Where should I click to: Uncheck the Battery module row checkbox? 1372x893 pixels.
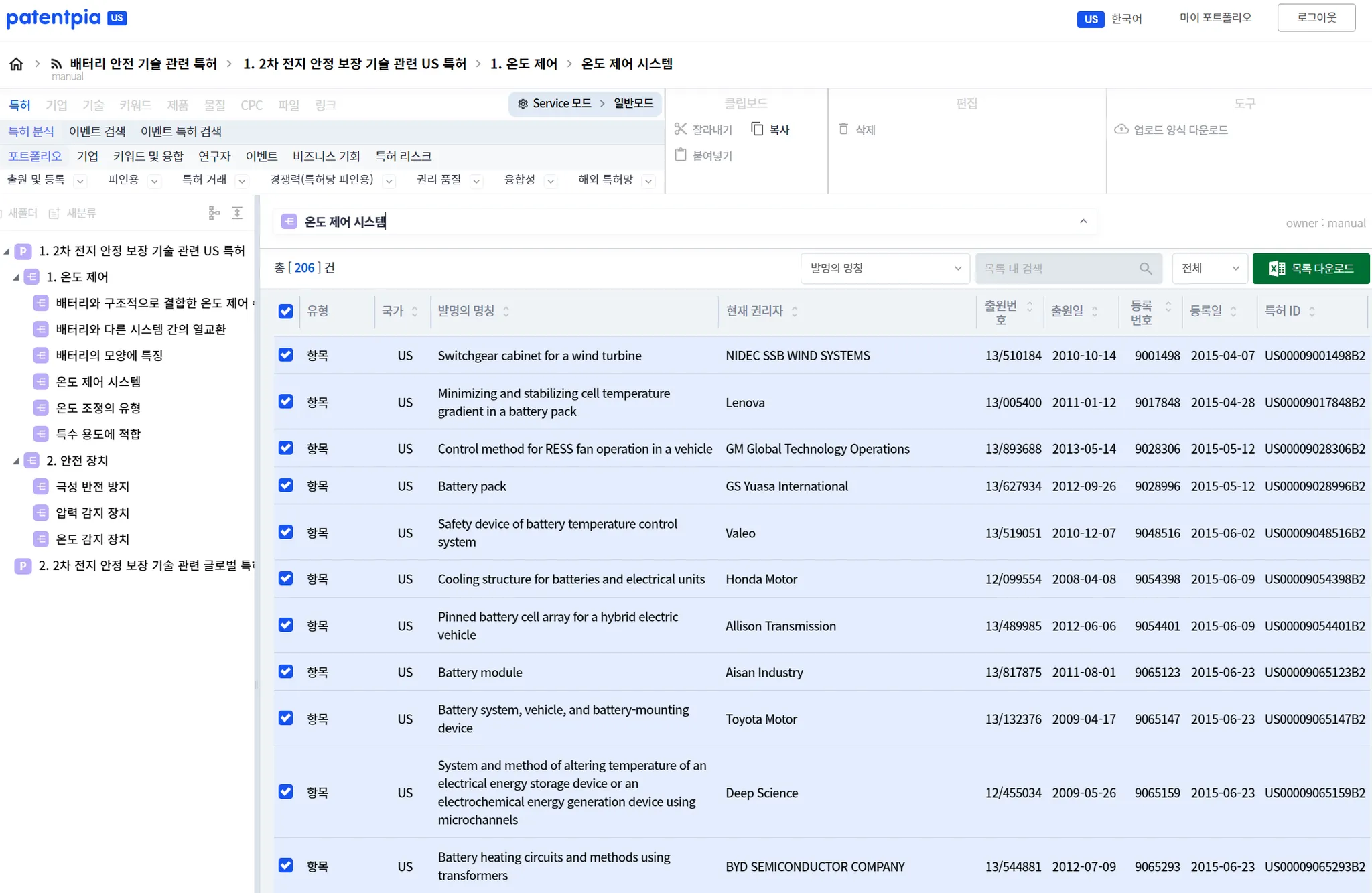pyautogui.click(x=285, y=672)
